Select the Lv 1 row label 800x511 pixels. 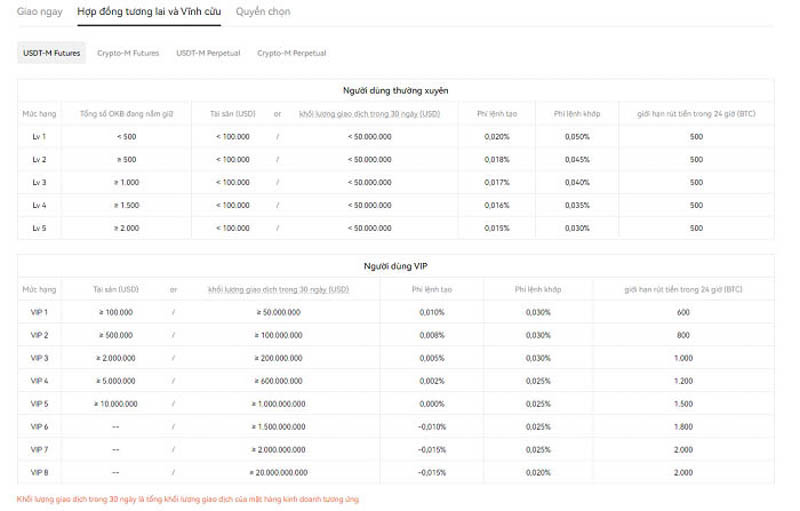39,137
